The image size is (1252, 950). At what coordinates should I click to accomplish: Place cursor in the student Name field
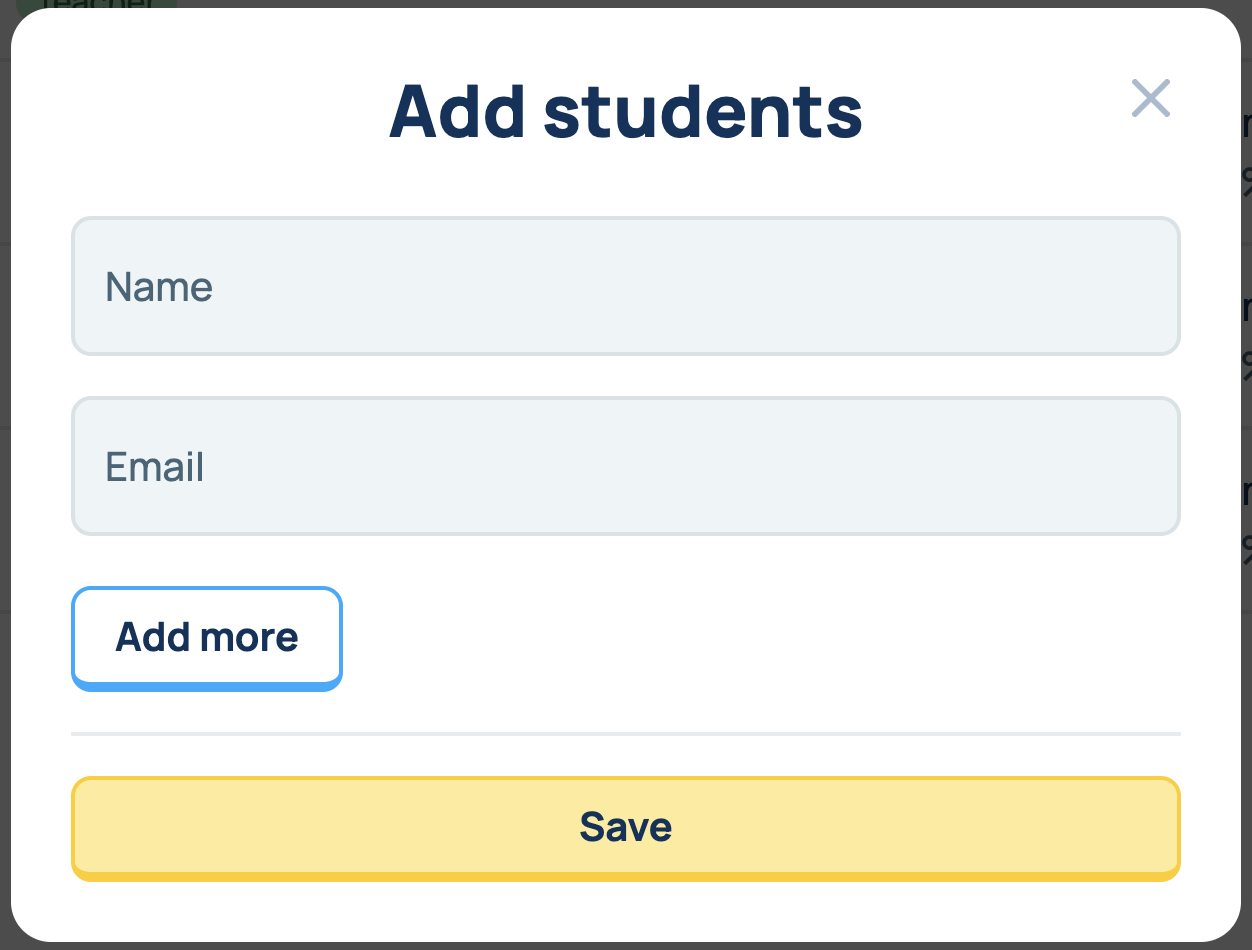pos(625,286)
